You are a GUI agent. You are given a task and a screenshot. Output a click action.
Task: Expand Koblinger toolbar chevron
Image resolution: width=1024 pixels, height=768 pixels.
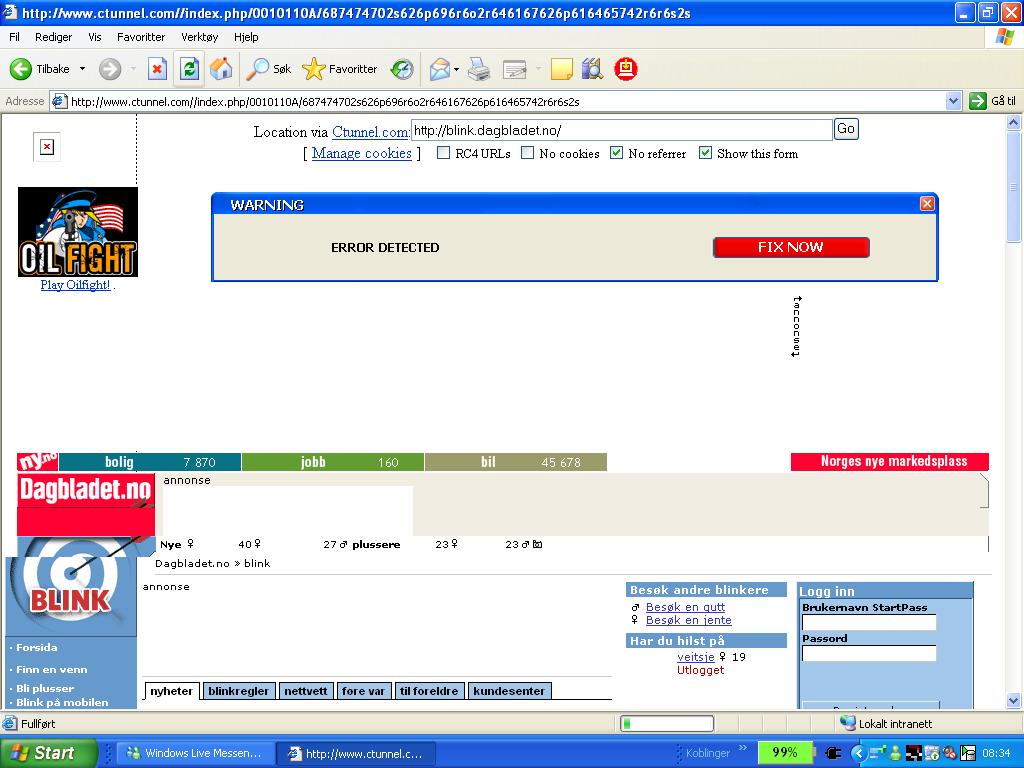(x=743, y=748)
